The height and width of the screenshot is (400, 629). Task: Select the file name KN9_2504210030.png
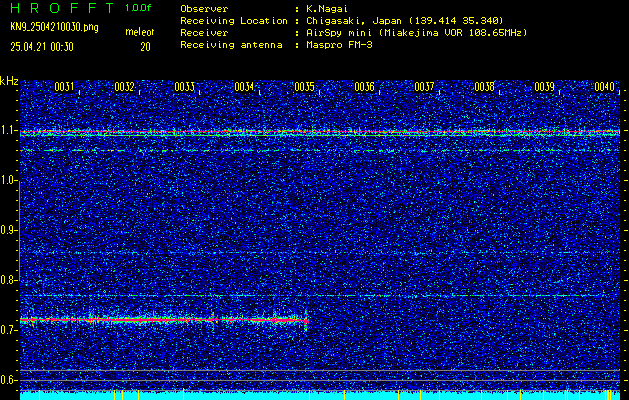click(54, 27)
